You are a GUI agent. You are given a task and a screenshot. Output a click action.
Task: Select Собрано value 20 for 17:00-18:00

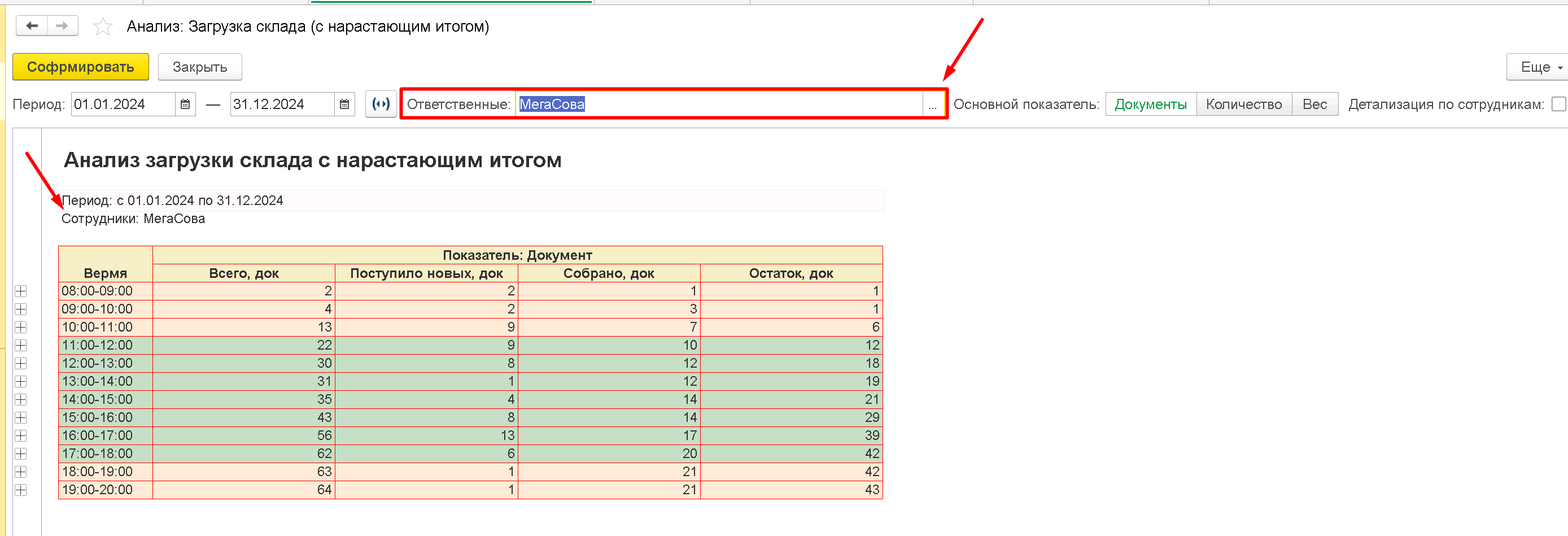(x=609, y=454)
